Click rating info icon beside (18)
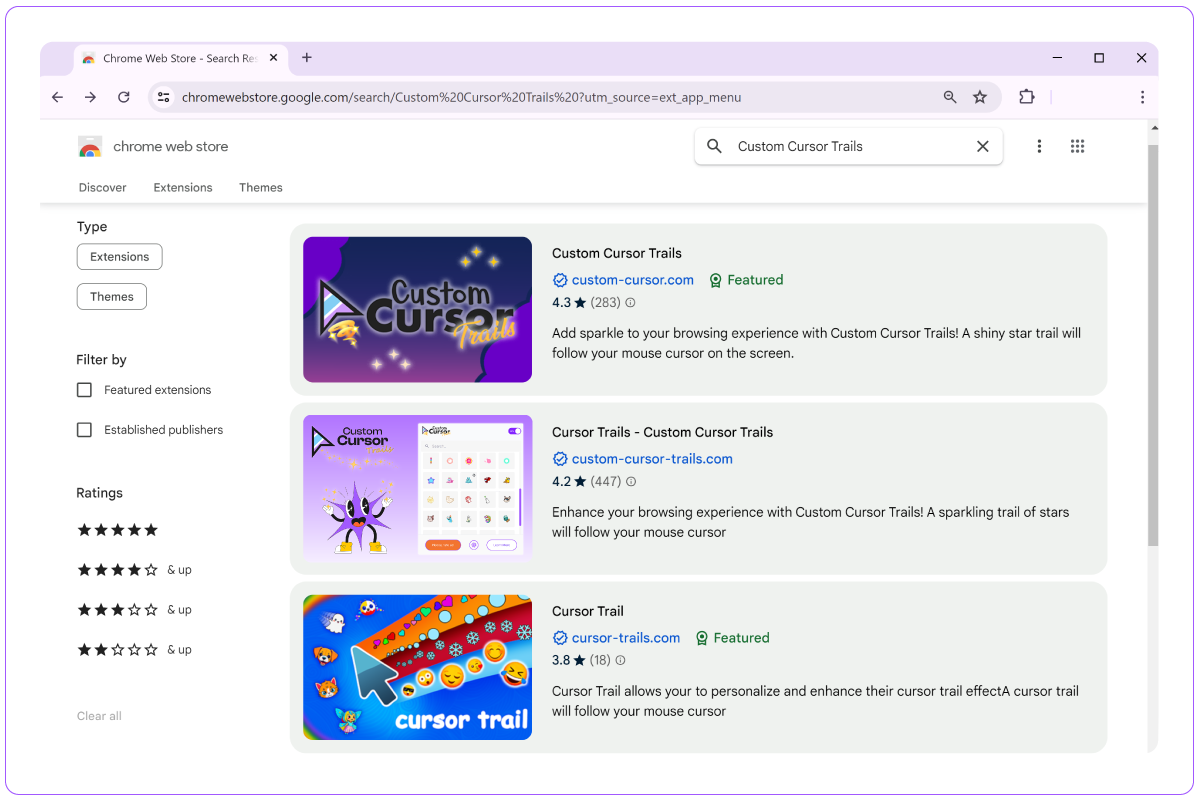The width and height of the screenshot is (1200, 800). (x=620, y=660)
